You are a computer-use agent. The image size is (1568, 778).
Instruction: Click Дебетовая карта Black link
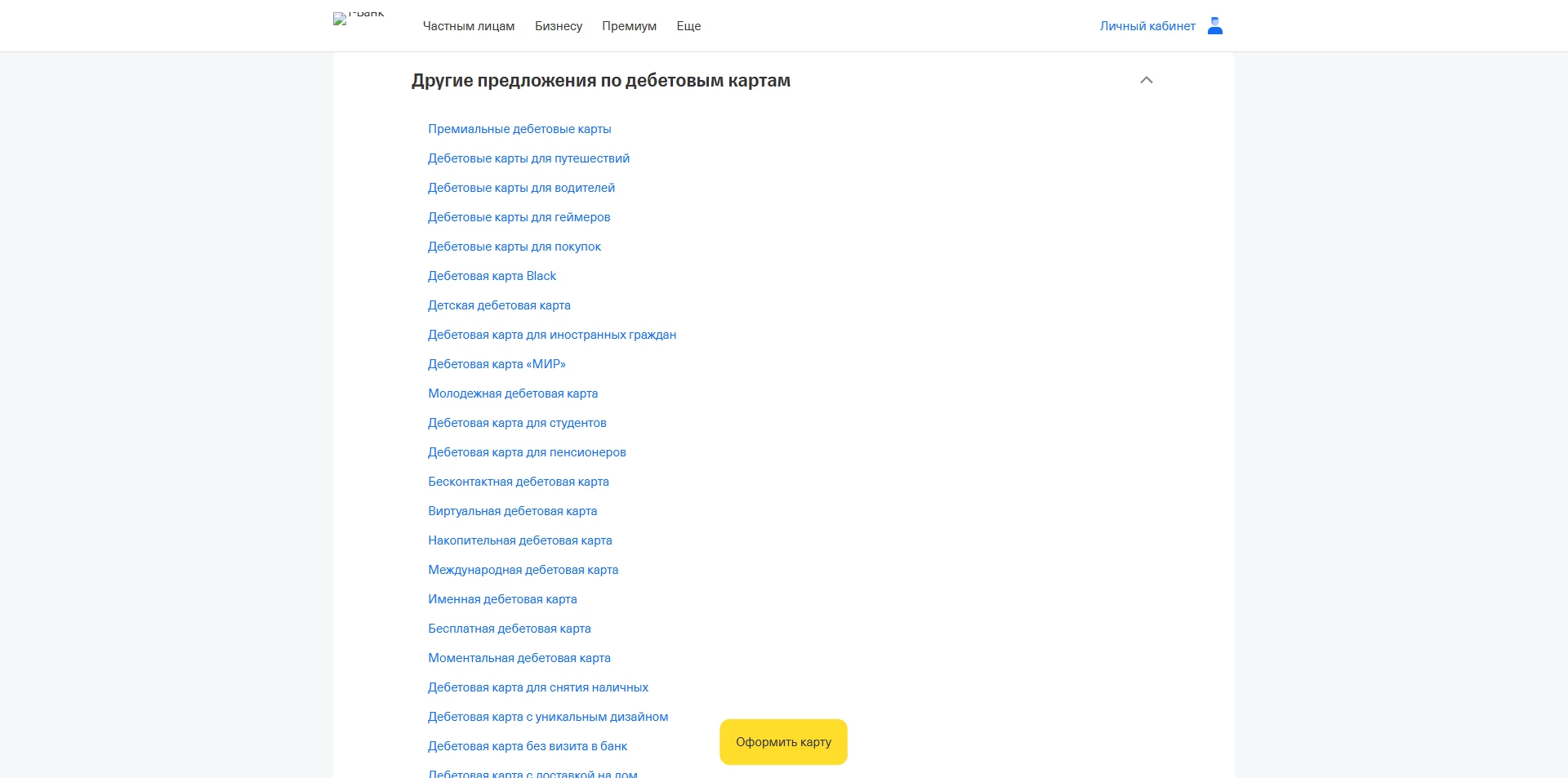tap(492, 276)
